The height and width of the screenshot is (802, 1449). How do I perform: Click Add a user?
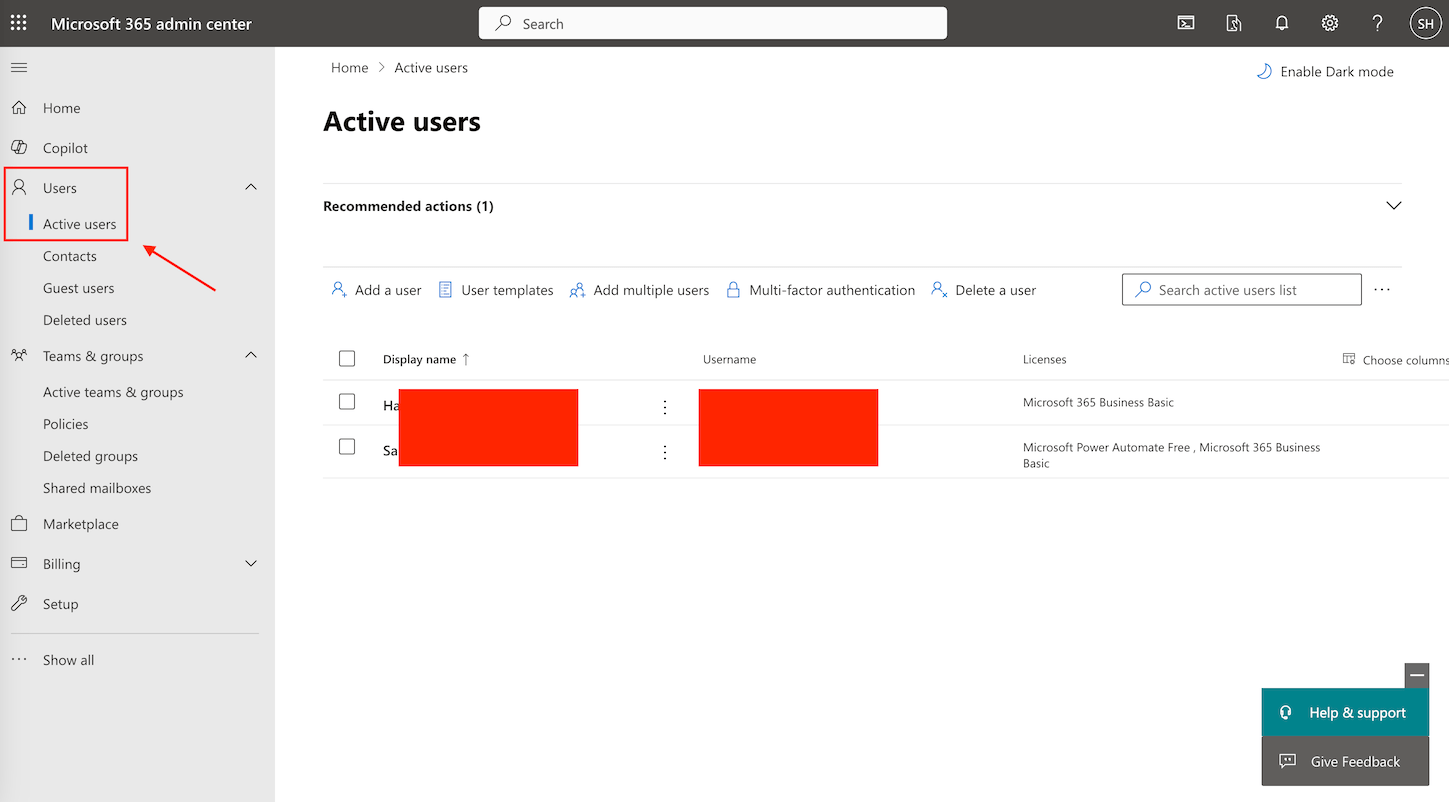pos(376,290)
